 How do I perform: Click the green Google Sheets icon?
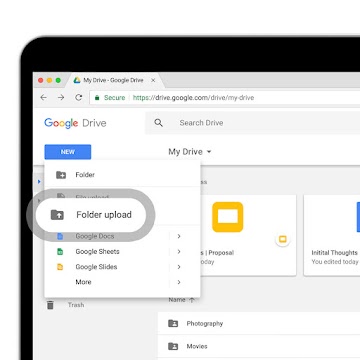(60, 252)
